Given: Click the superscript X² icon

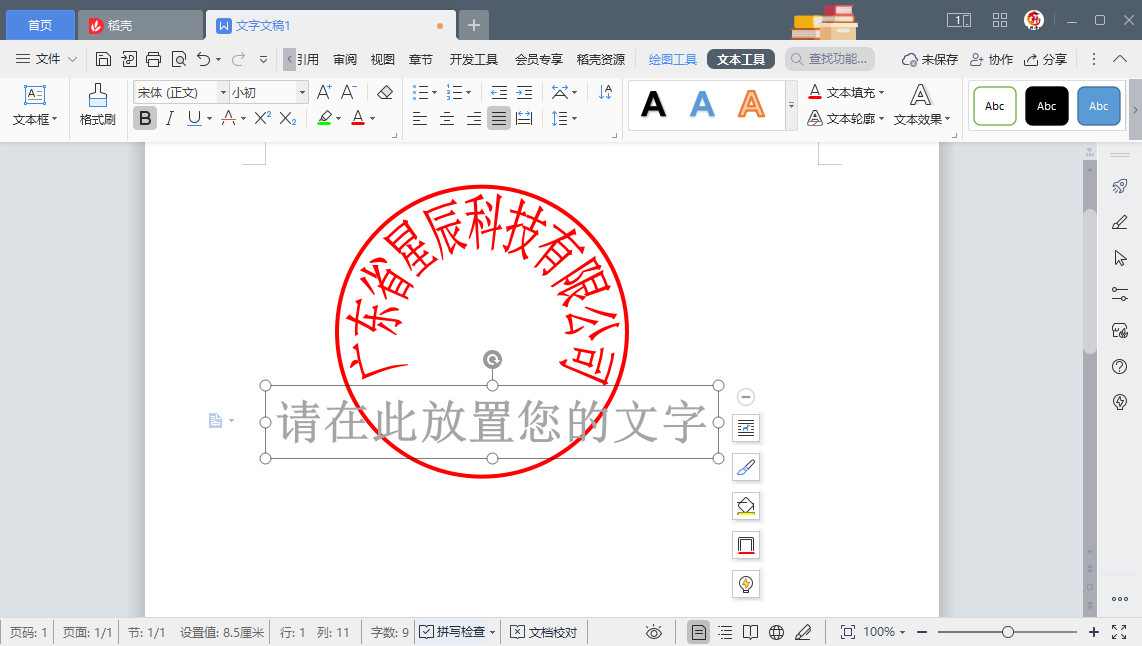Looking at the screenshot, I should [x=262, y=118].
